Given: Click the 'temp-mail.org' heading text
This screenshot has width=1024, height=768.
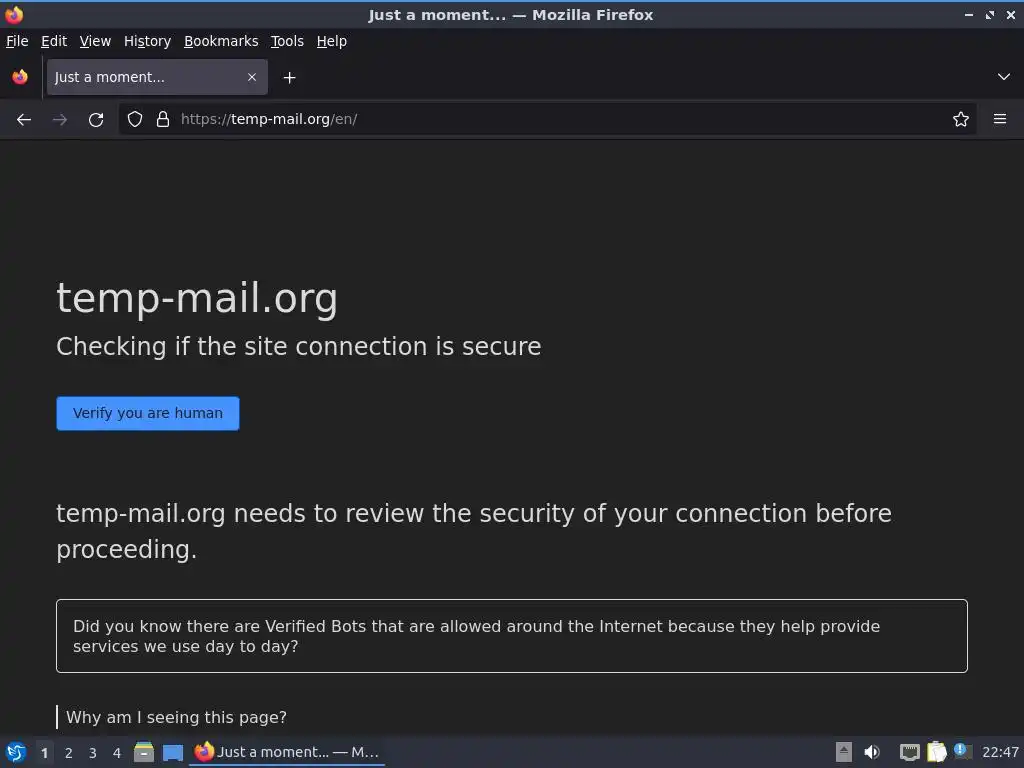Looking at the screenshot, I should coord(197,299).
